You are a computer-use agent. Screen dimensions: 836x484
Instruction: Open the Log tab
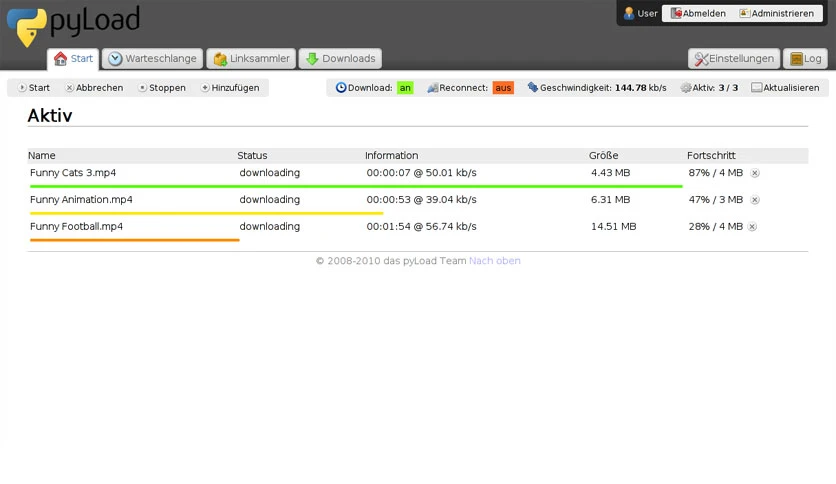point(806,59)
